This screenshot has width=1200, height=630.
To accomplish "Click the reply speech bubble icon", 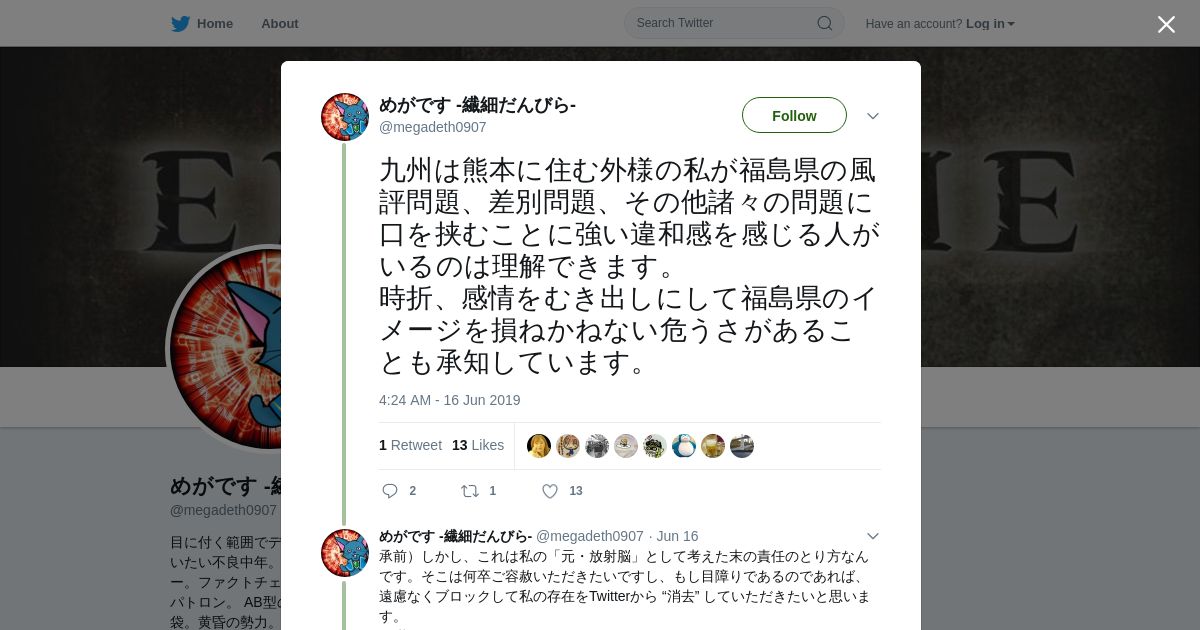I will (390, 491).
